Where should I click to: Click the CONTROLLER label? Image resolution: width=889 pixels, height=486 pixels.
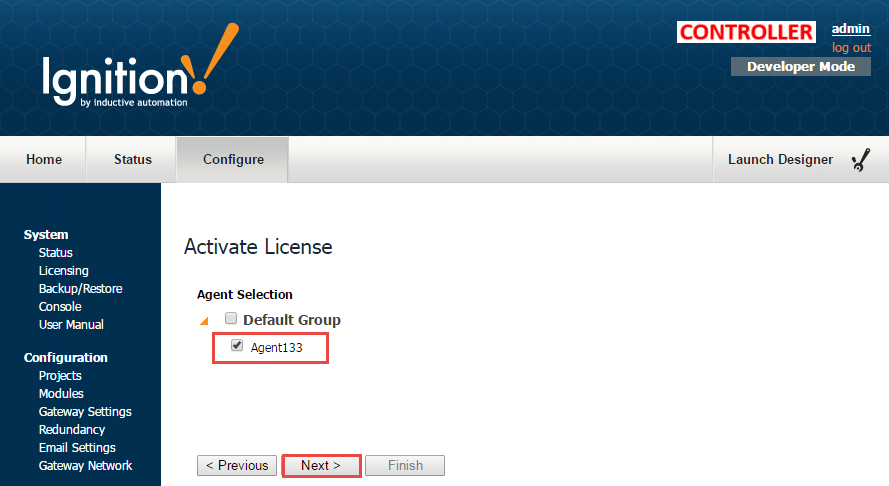746,32
